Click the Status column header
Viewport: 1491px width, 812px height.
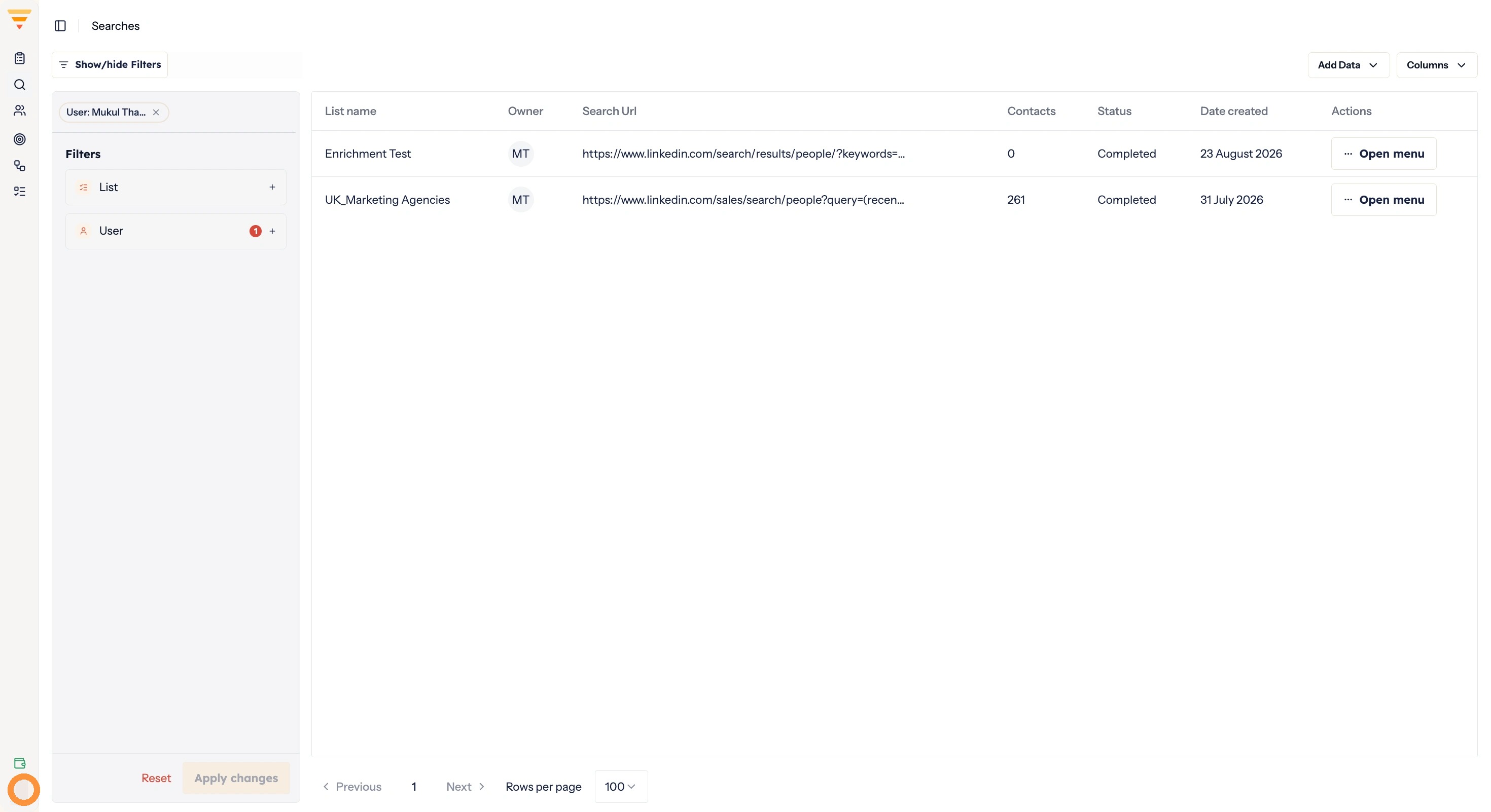coord(1114,111)
